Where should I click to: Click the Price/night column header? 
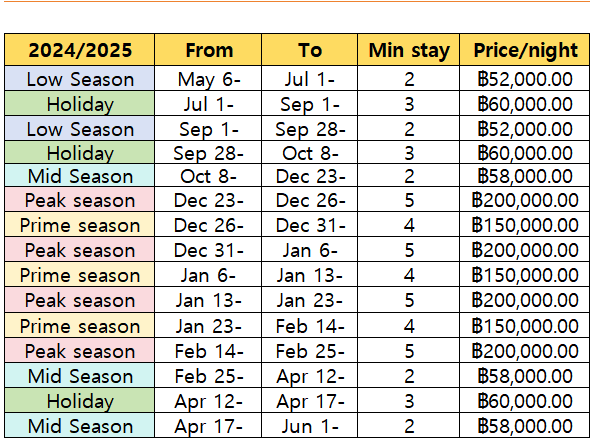pos(524,50)
